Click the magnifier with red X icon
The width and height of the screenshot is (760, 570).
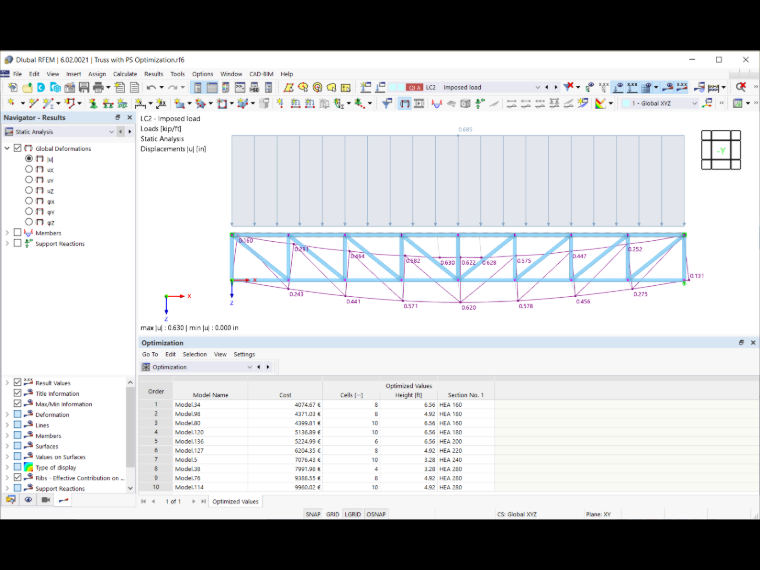coord(741,87)
